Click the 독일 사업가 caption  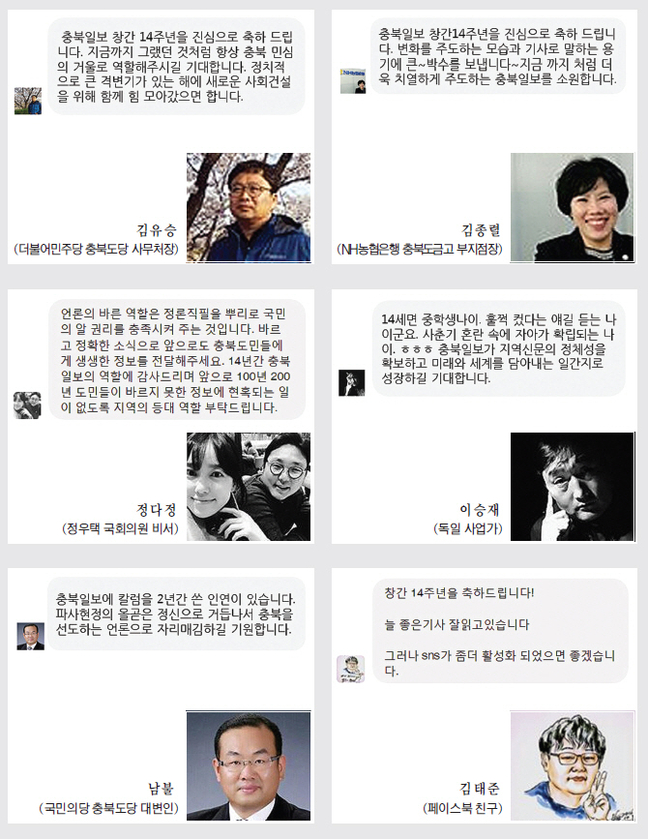point(468,529)
